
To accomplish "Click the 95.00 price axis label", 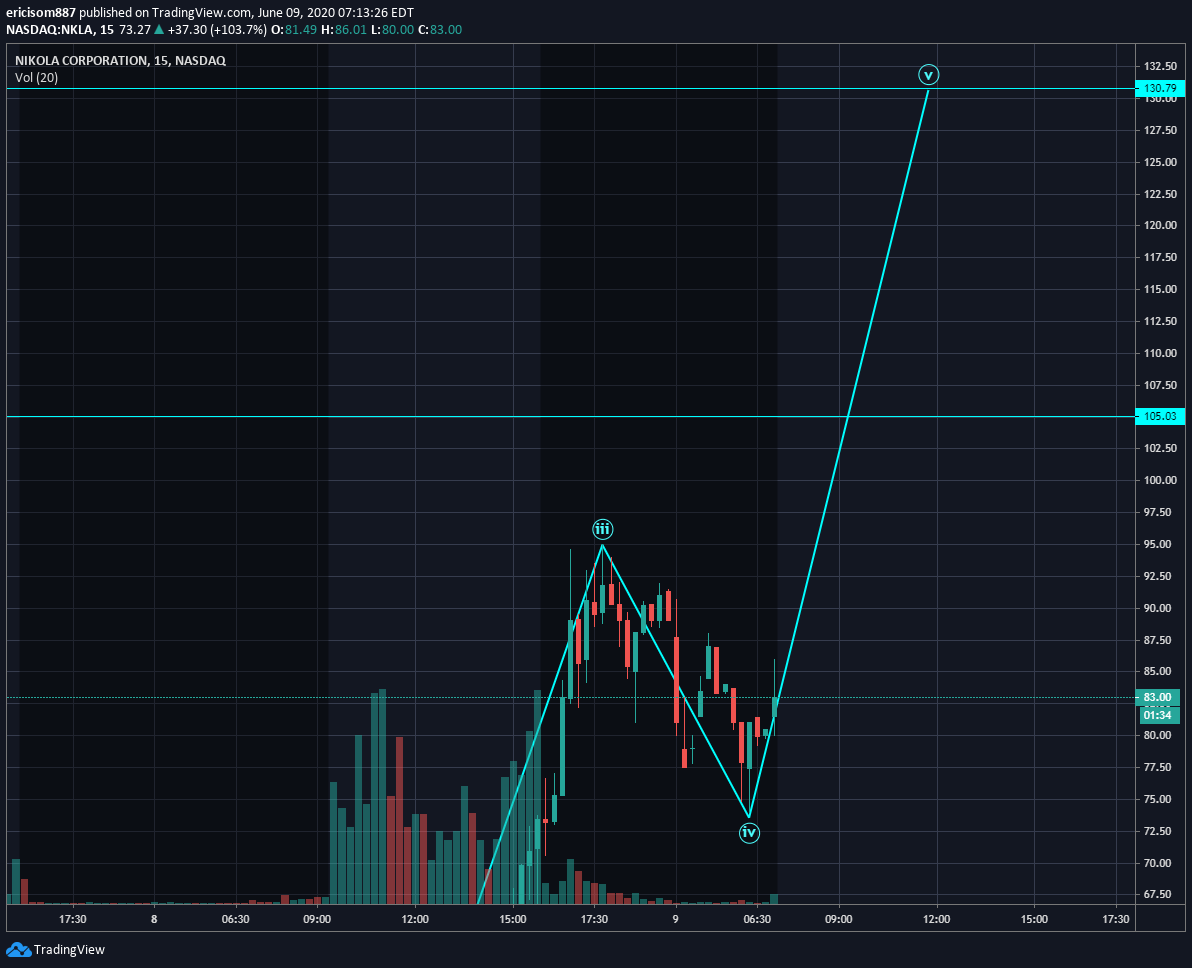I will 1157,544.
